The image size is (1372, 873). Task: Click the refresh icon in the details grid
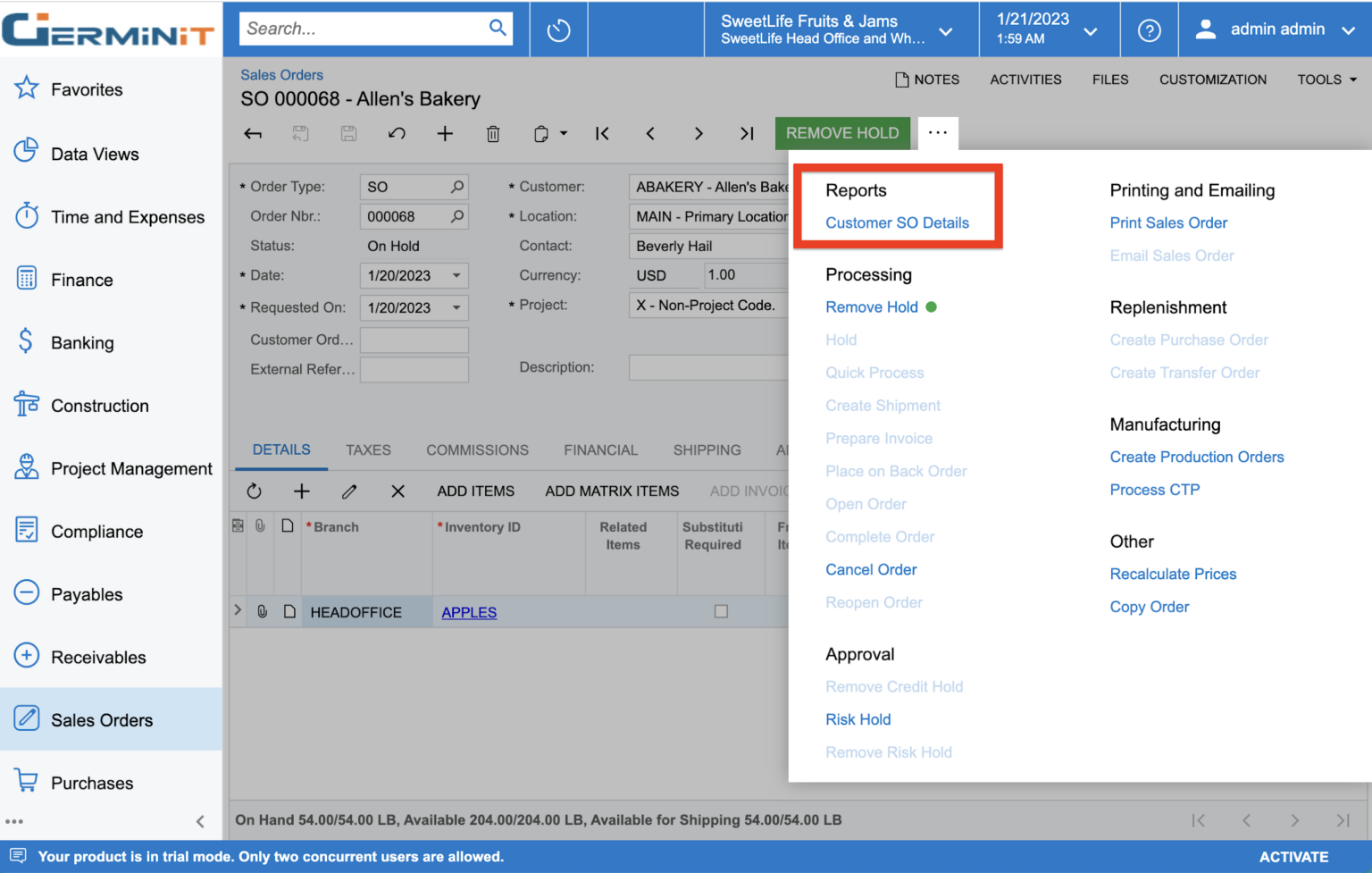pos(255,491)
